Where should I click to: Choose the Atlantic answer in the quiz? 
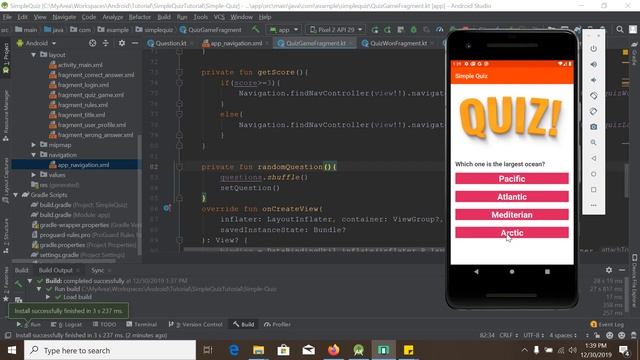click(x=512, y=197)
